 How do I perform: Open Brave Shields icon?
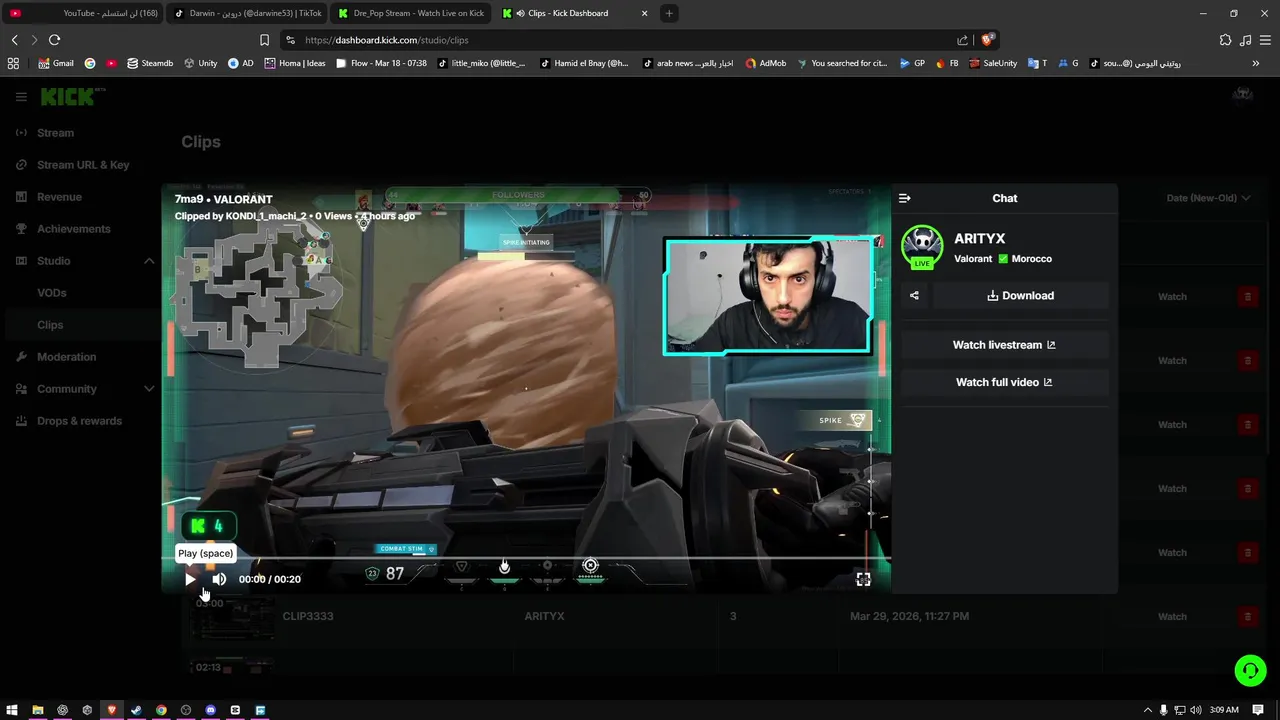986,40
